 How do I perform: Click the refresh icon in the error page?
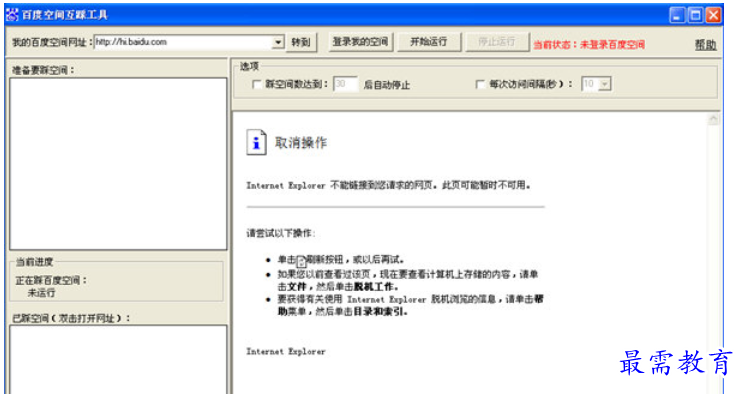pos(301,261)
